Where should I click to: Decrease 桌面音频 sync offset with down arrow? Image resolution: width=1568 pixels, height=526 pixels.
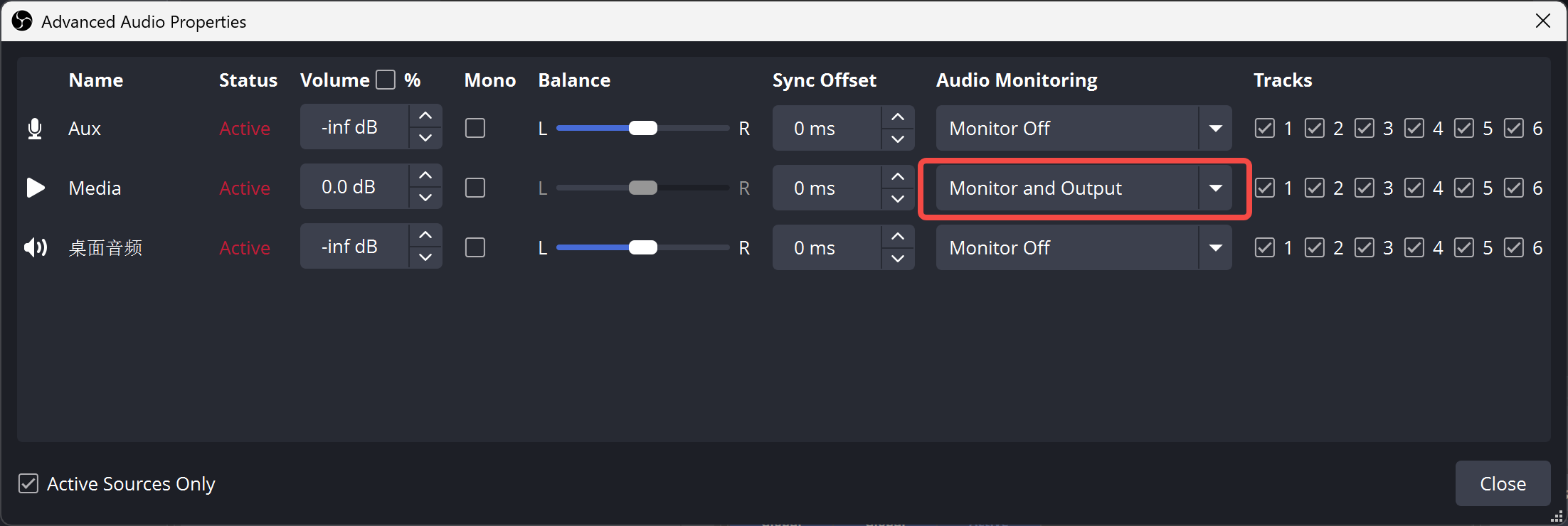tap(898, 258)
